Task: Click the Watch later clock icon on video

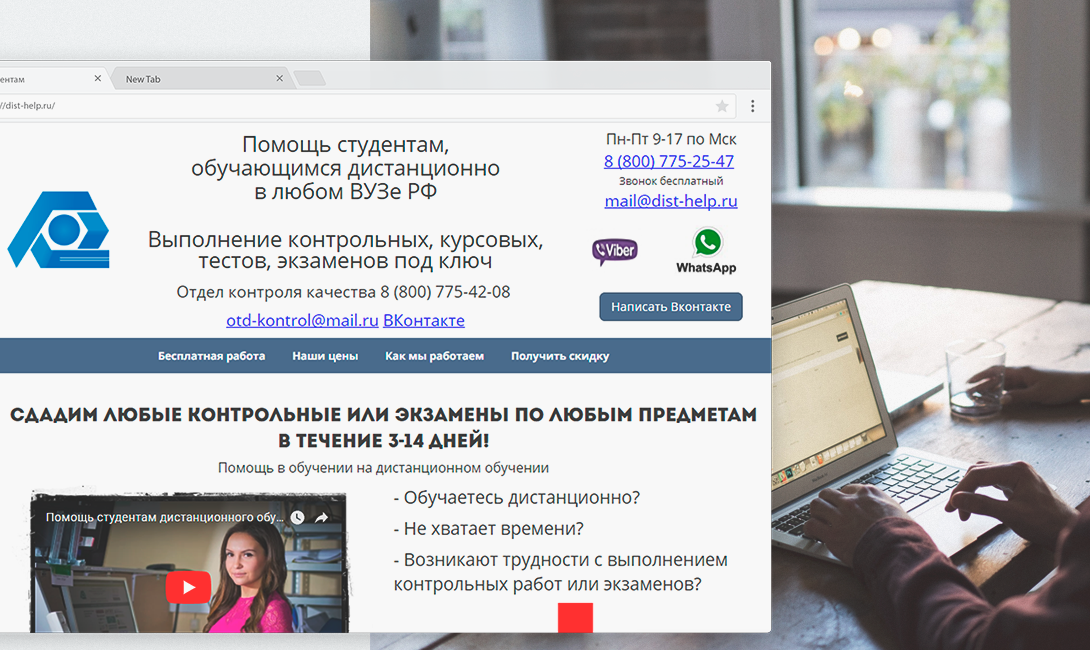Action: click(x=298, y=517)
